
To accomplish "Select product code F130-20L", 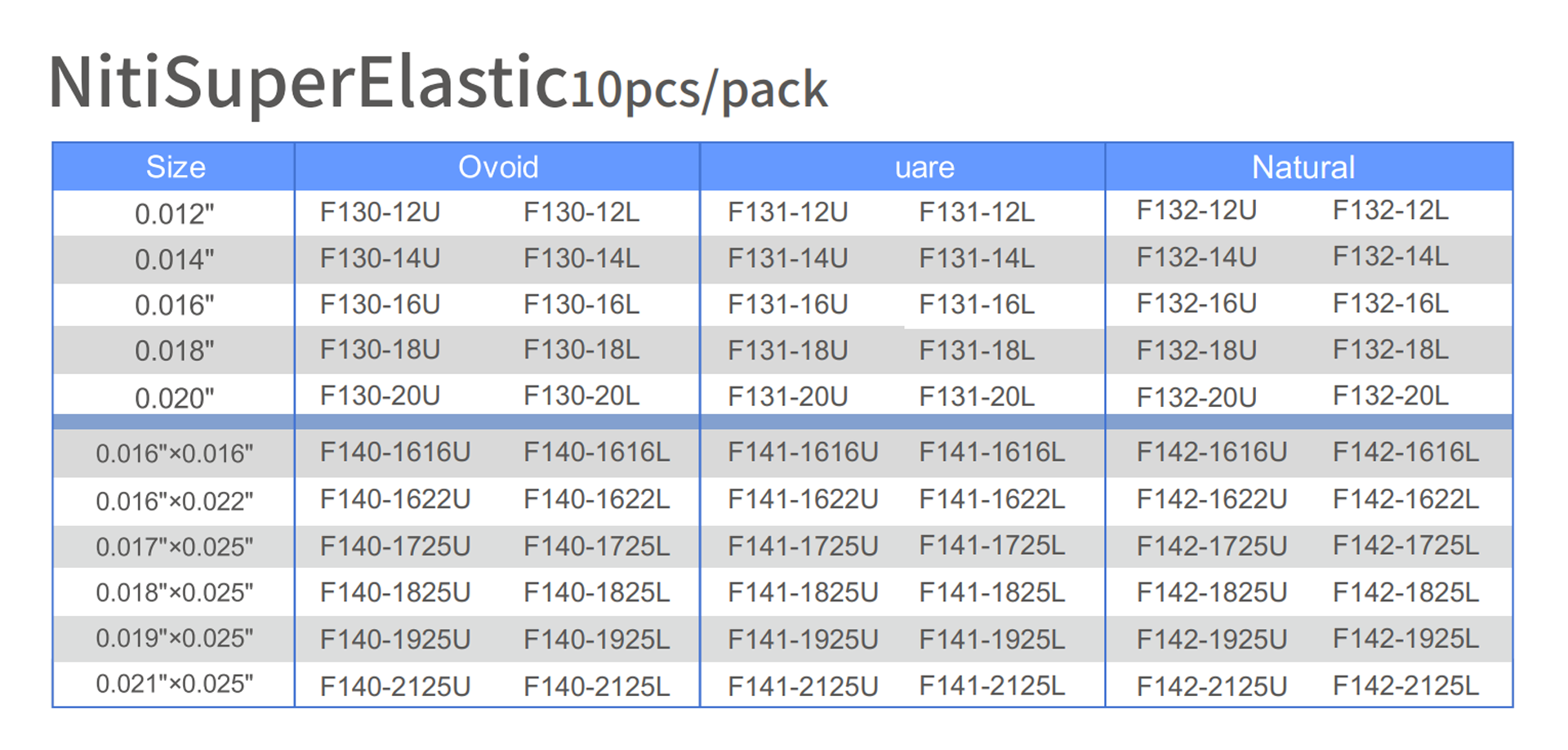I will pos(581,396).
